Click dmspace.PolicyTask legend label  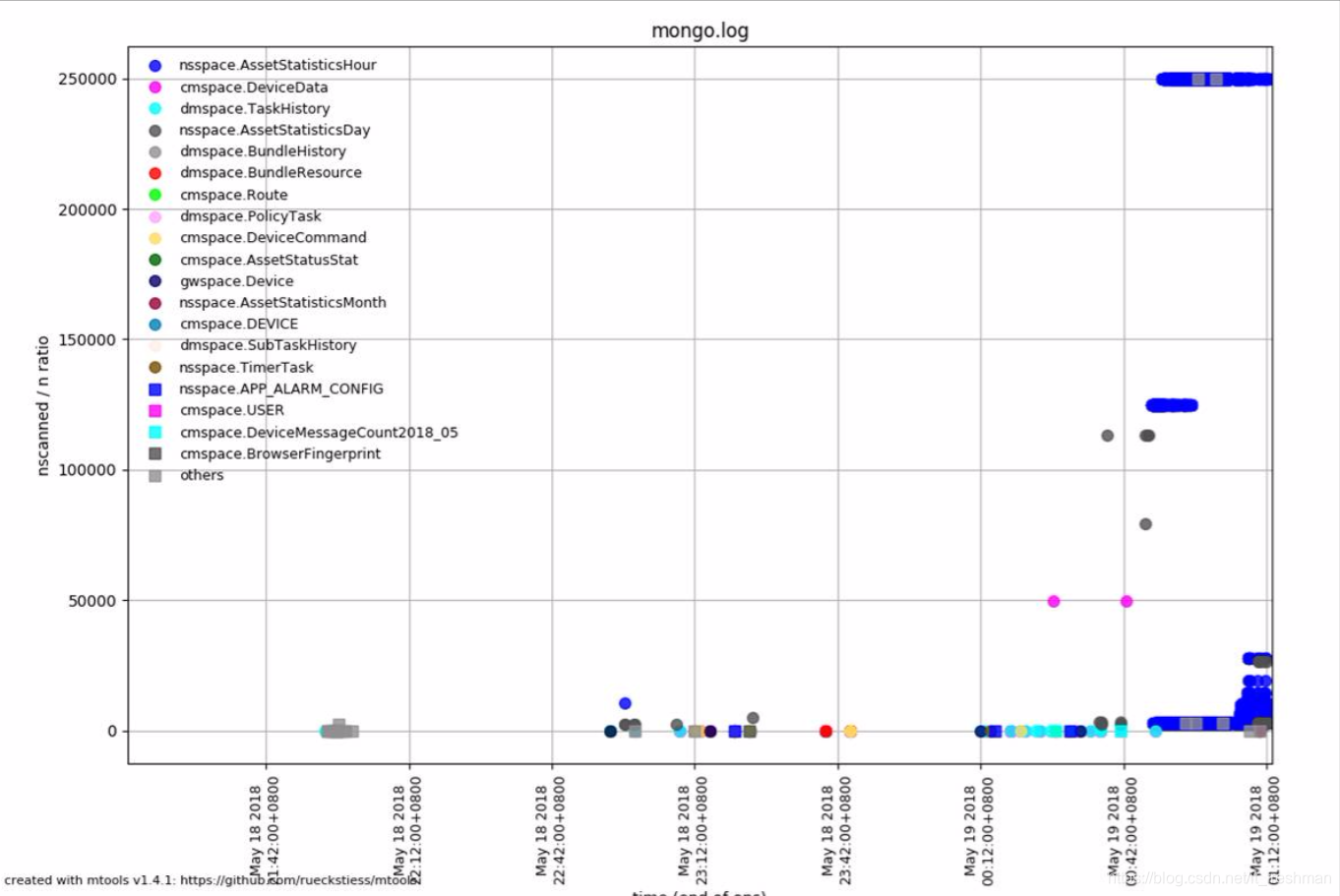tap(250, 216)
